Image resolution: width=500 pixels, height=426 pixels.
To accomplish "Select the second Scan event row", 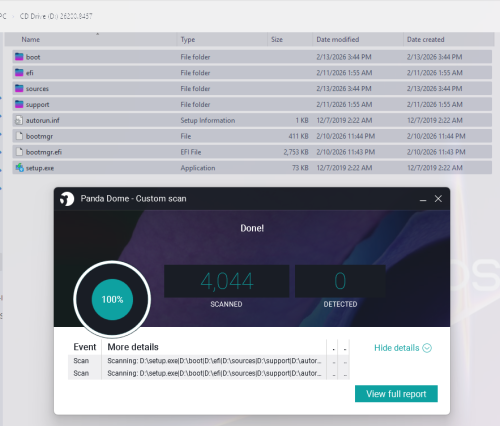I will [209, 373].
